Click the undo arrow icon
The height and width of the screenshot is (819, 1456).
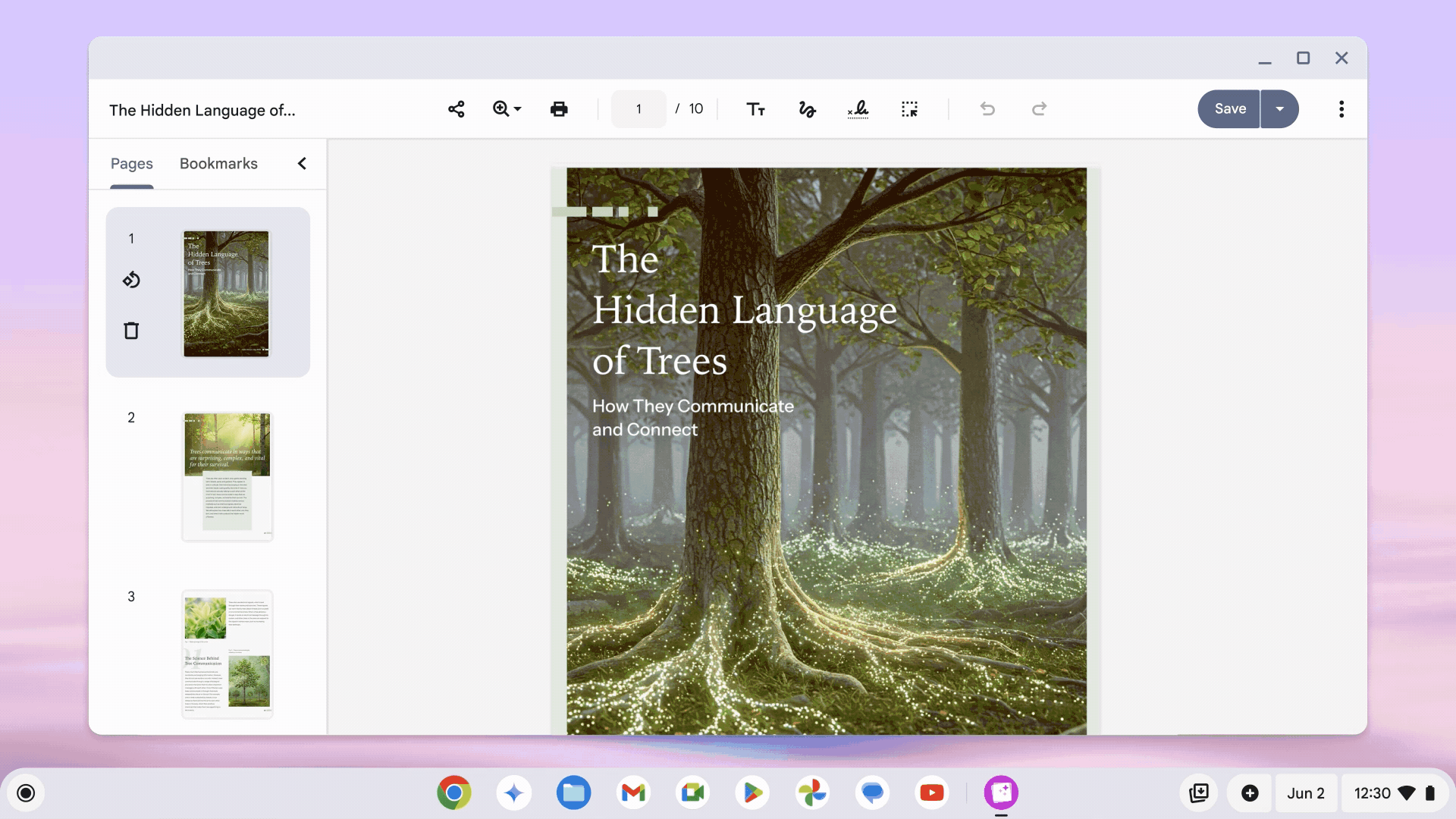pyautogui.click(x=987, y=109)
